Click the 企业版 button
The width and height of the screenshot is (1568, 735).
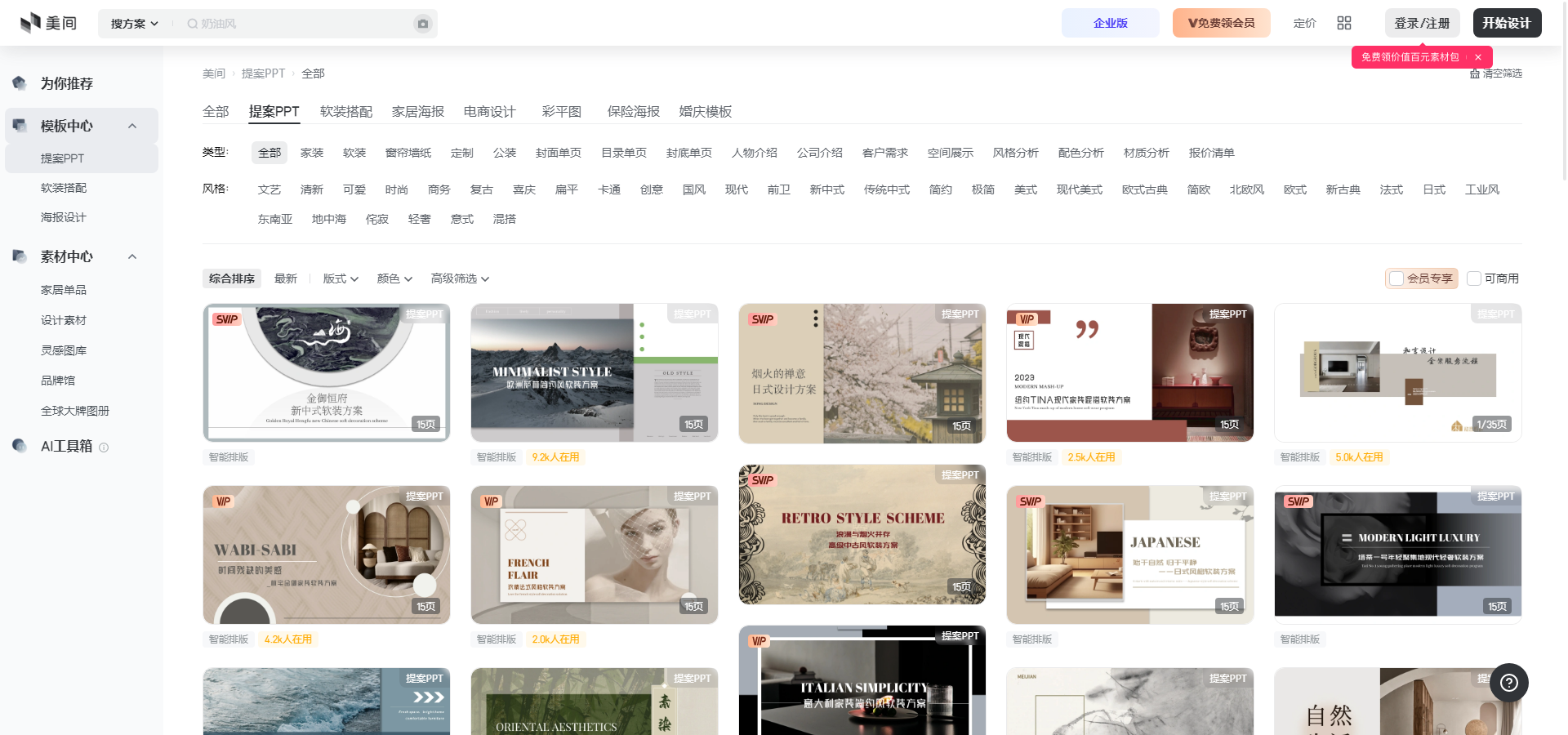pyautogui.click(x=1111, y=23)
